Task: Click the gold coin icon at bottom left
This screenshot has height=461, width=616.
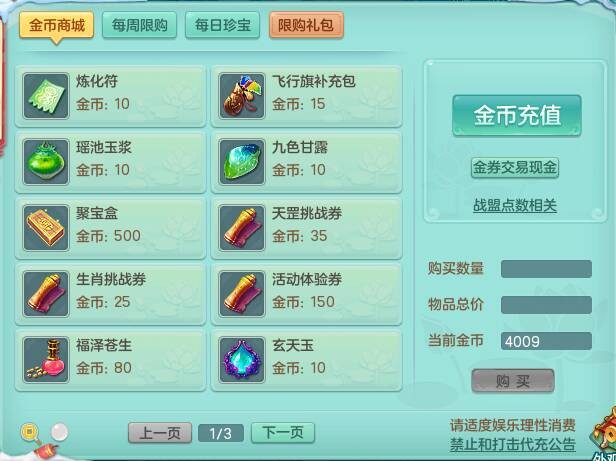Action: (x=29, y=432)
